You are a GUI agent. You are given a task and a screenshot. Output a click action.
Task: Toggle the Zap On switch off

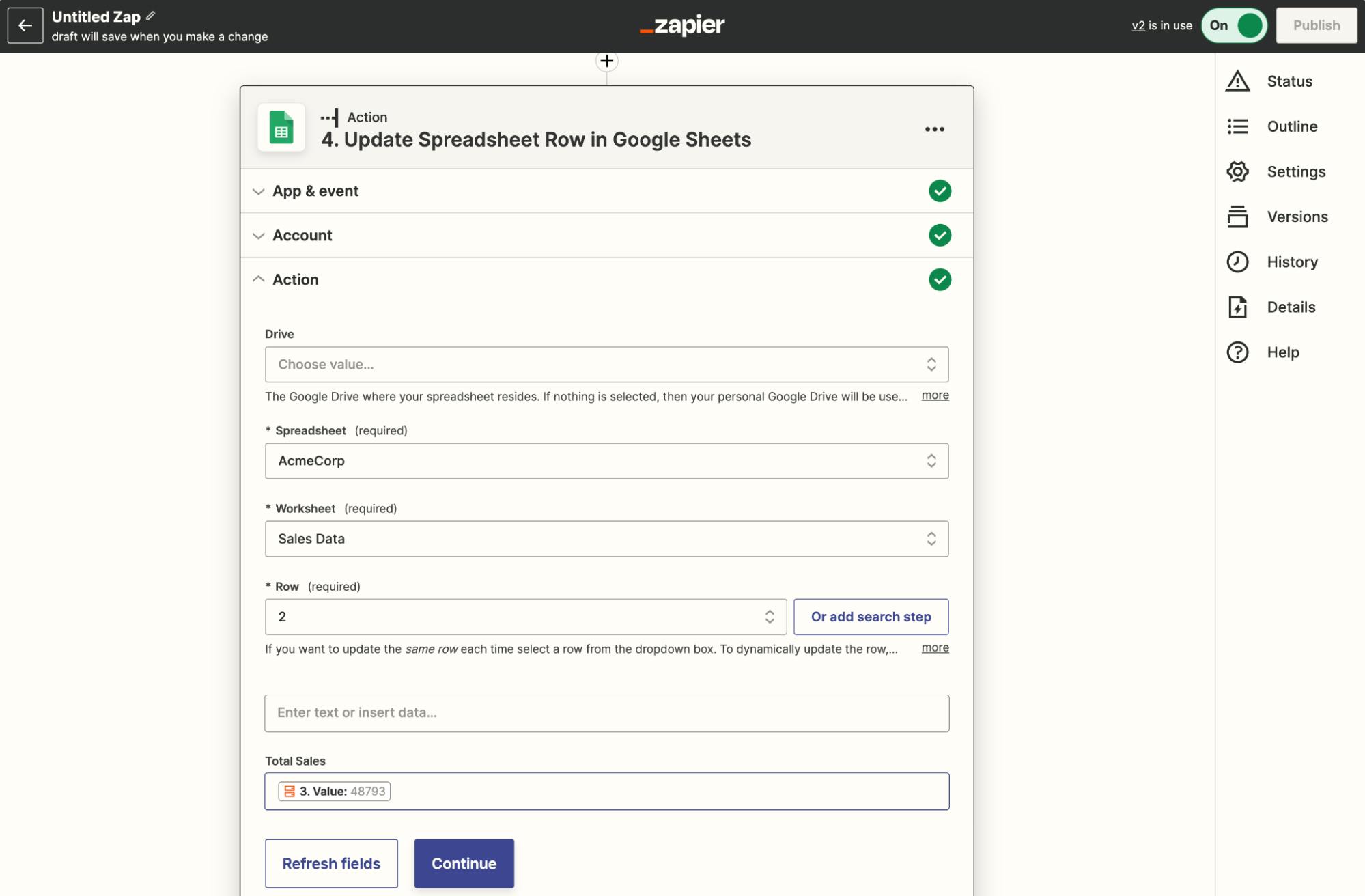coord(1234,25)
